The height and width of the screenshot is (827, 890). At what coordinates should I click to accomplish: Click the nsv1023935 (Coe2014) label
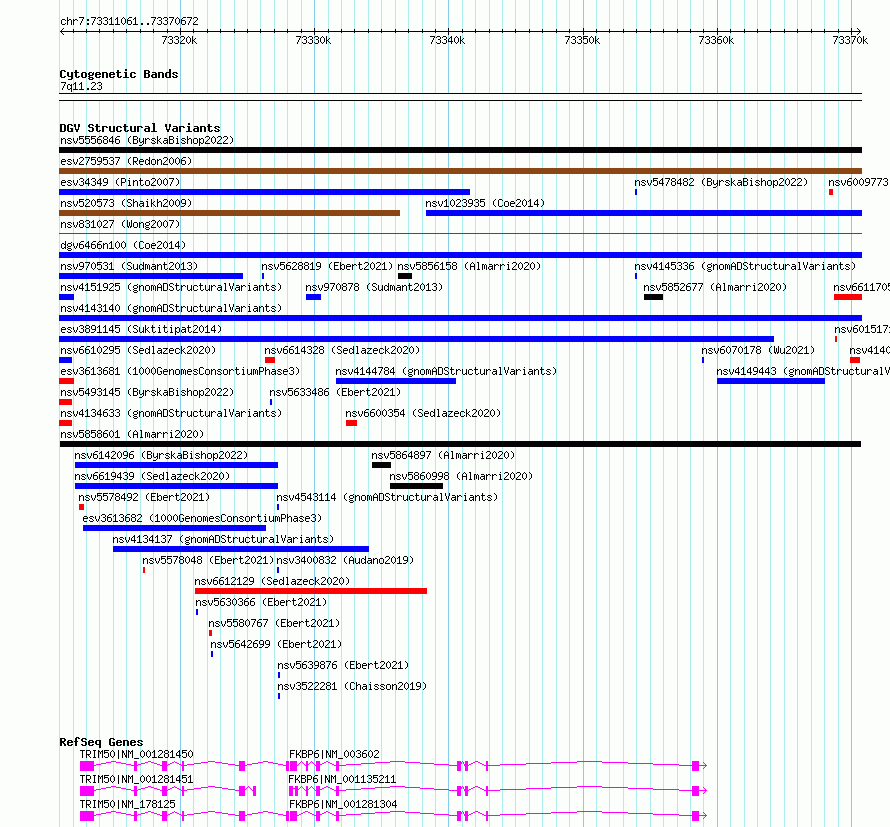(485, 203)
